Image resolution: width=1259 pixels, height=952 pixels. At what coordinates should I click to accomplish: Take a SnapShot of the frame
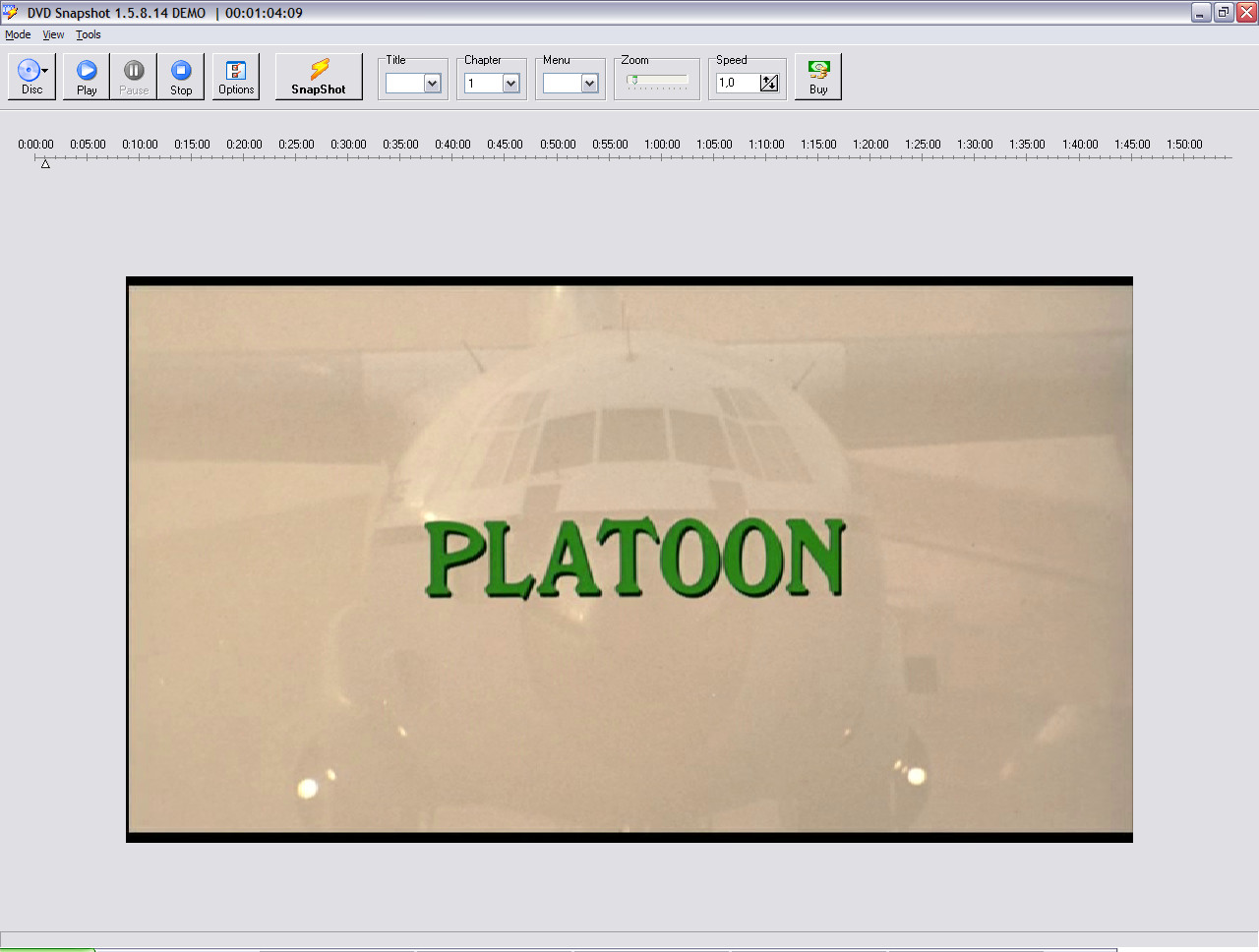point(319,77)
